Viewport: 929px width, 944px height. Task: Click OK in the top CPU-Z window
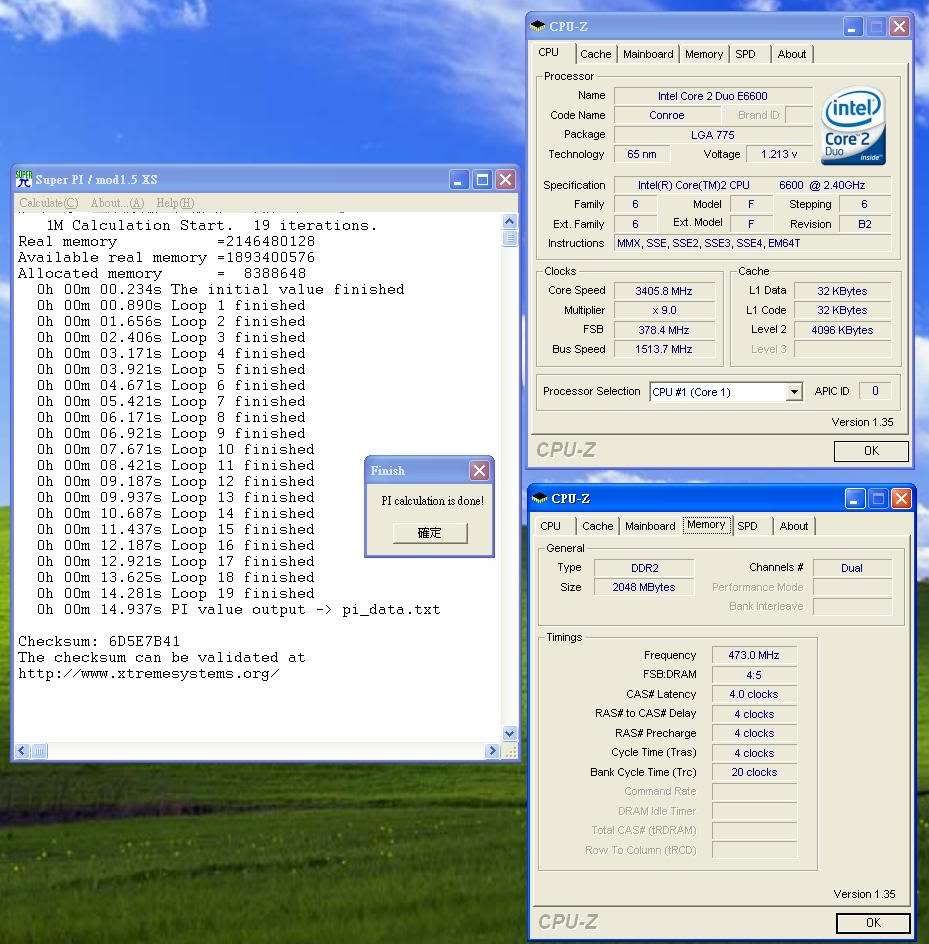click(871, 451)
